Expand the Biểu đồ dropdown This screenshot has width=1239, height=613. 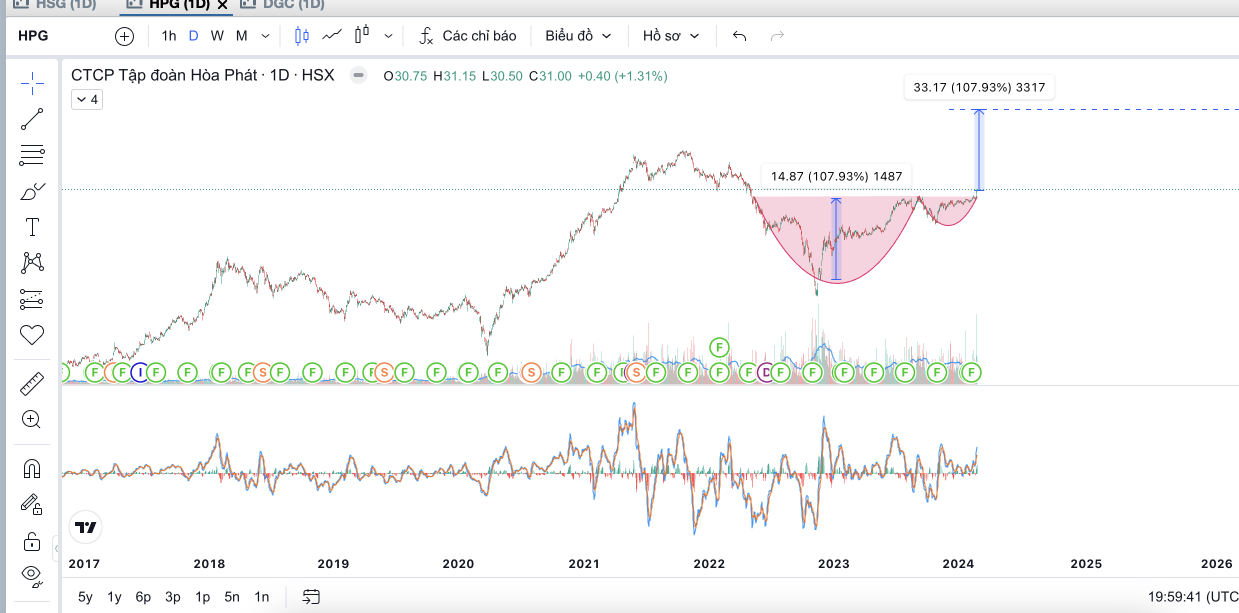coord(578,36)
